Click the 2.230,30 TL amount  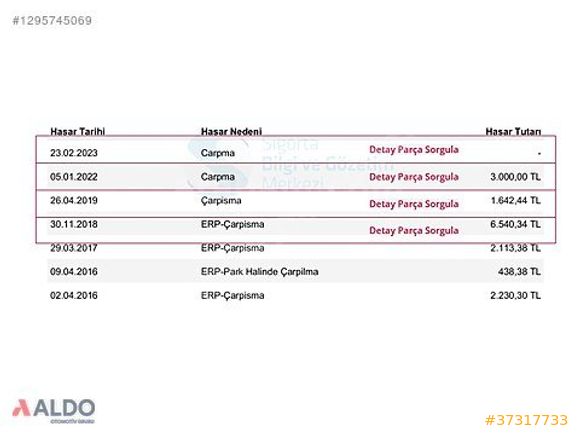pyautogui.click(x=515, y=296)
